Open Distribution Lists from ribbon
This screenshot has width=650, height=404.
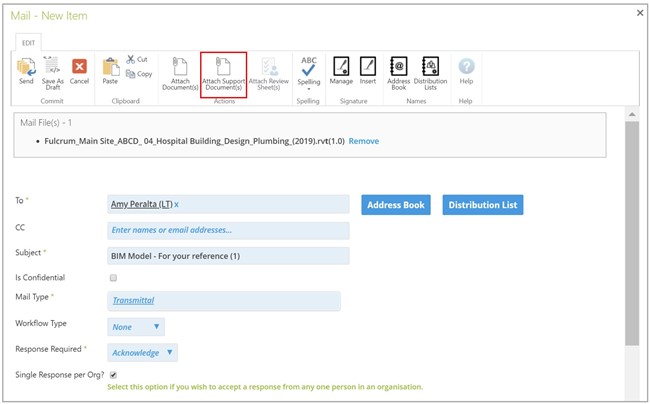(430, 70)
